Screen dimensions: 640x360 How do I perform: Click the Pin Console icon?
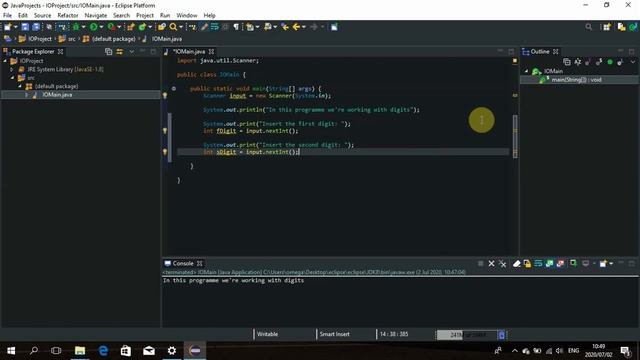coord(573,264)
